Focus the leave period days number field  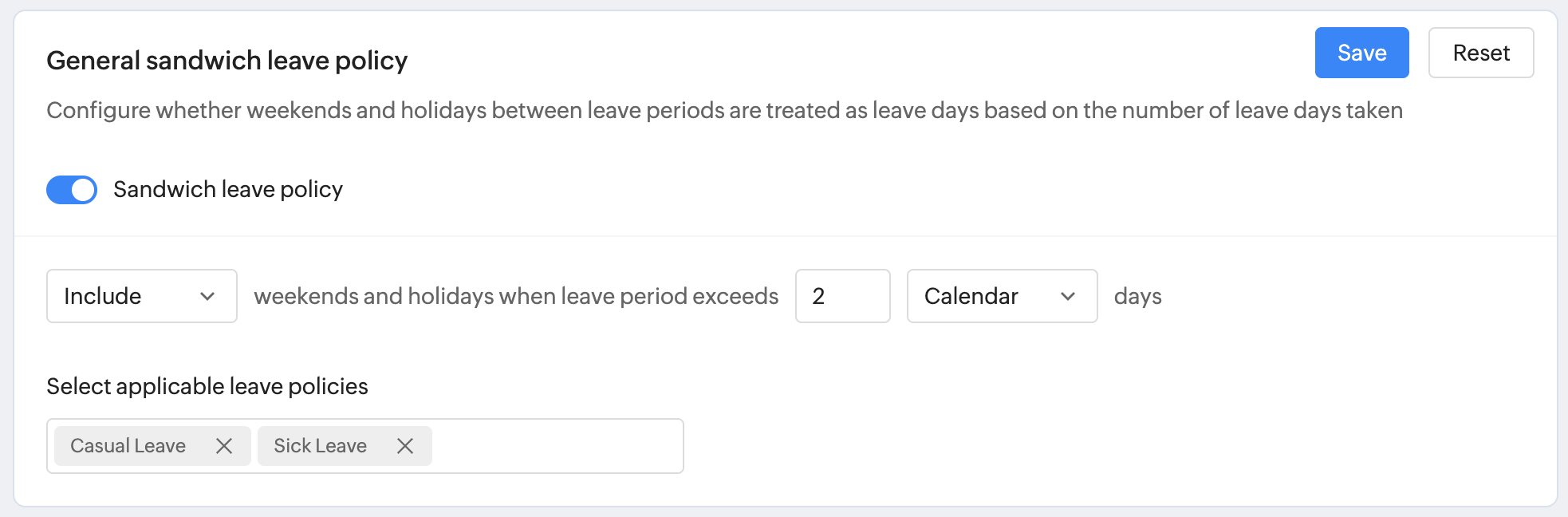[x=842, y=296]
